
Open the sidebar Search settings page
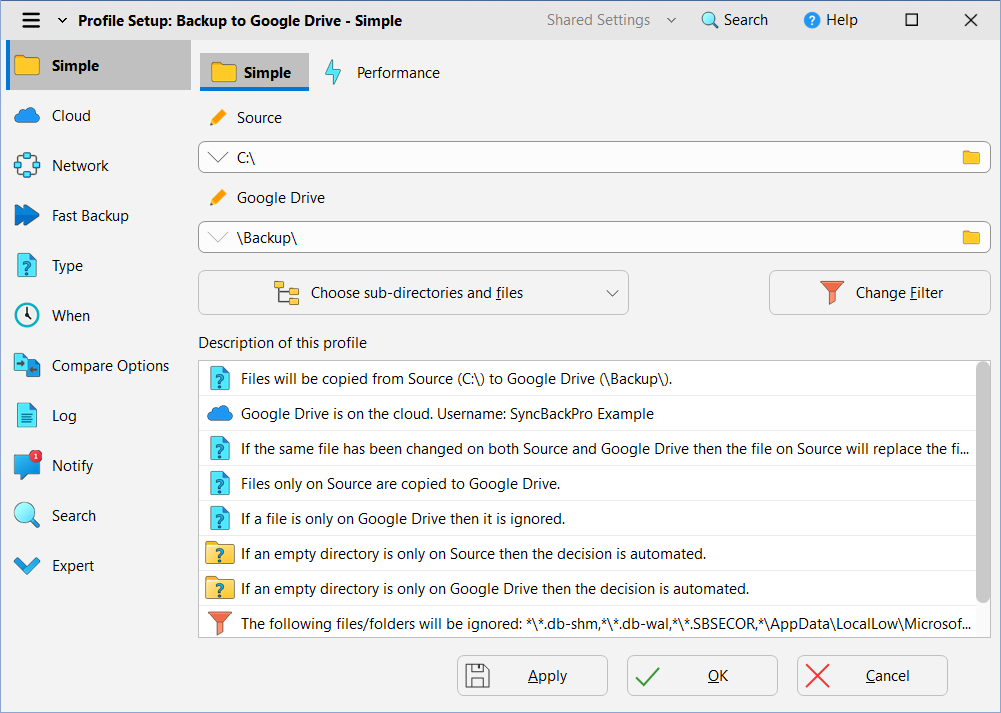coord(99,516)
